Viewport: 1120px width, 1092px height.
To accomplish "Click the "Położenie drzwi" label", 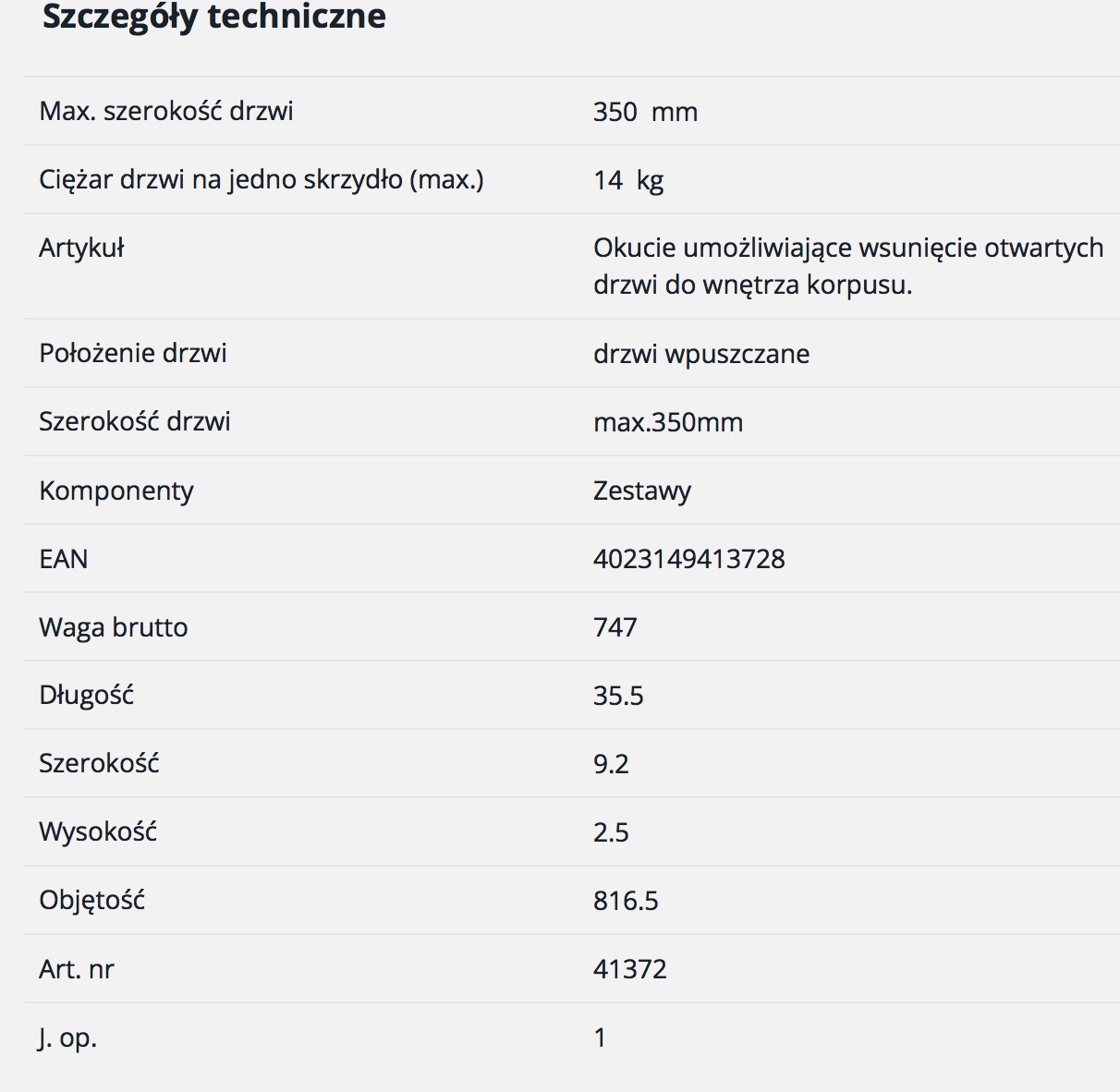I will point(133,353).
